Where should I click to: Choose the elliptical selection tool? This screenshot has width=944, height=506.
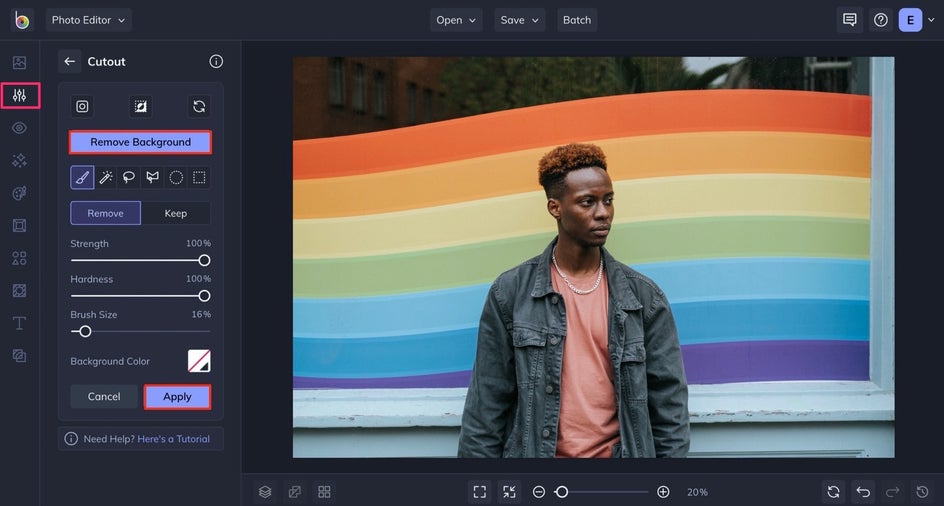[176, 177]
